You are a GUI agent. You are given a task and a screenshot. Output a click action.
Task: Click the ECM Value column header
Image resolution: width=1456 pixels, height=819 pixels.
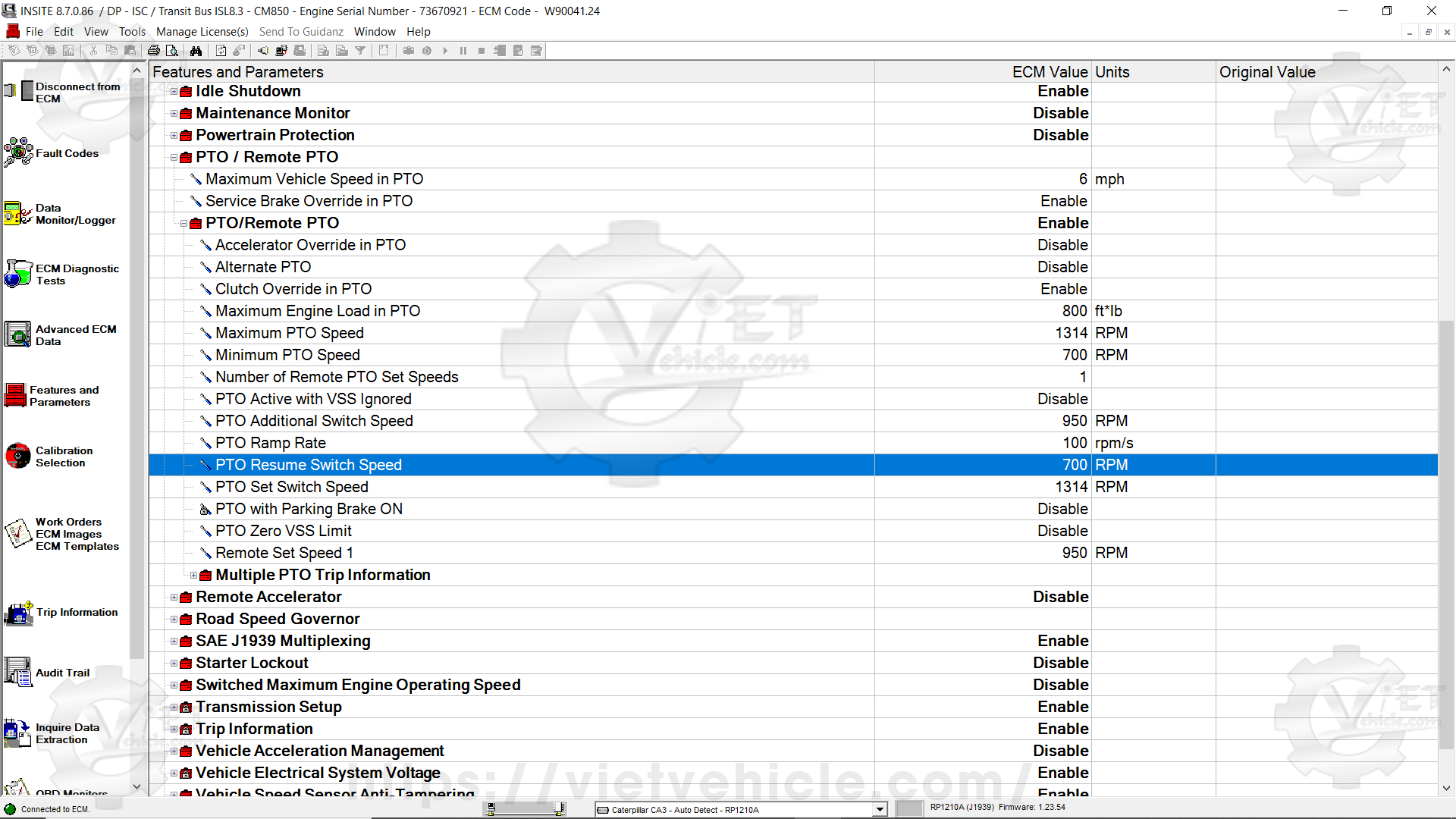tap(1050, 72)
